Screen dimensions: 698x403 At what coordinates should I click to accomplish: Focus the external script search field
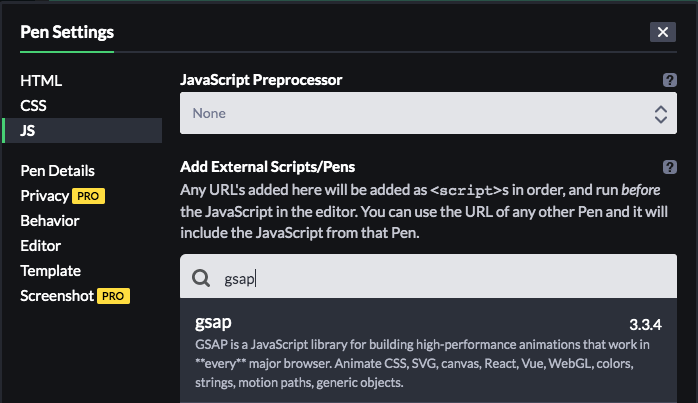(x=440, y=278)
